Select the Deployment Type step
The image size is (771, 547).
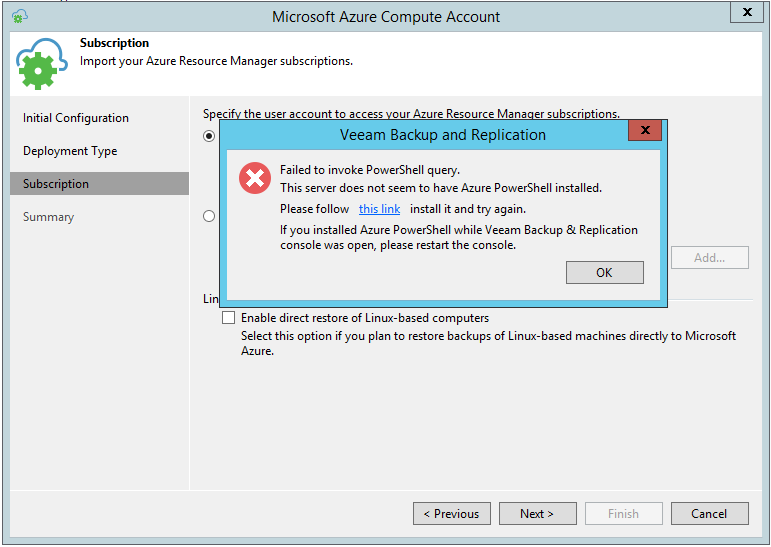pos(70,151)
